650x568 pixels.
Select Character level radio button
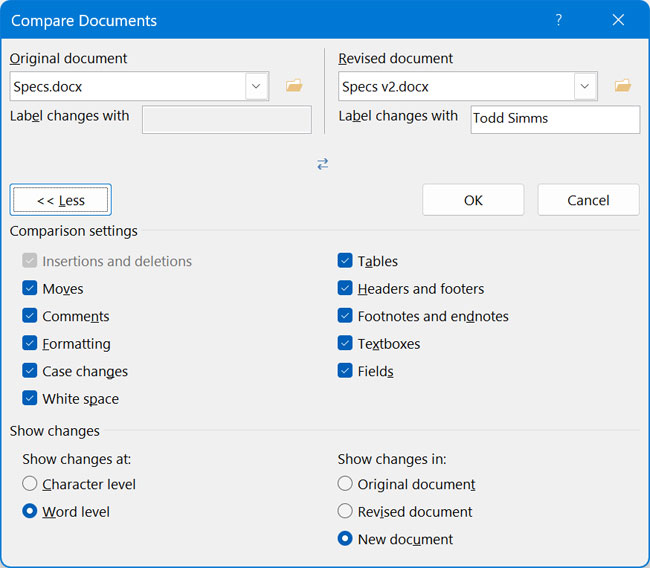coord(29,483)
